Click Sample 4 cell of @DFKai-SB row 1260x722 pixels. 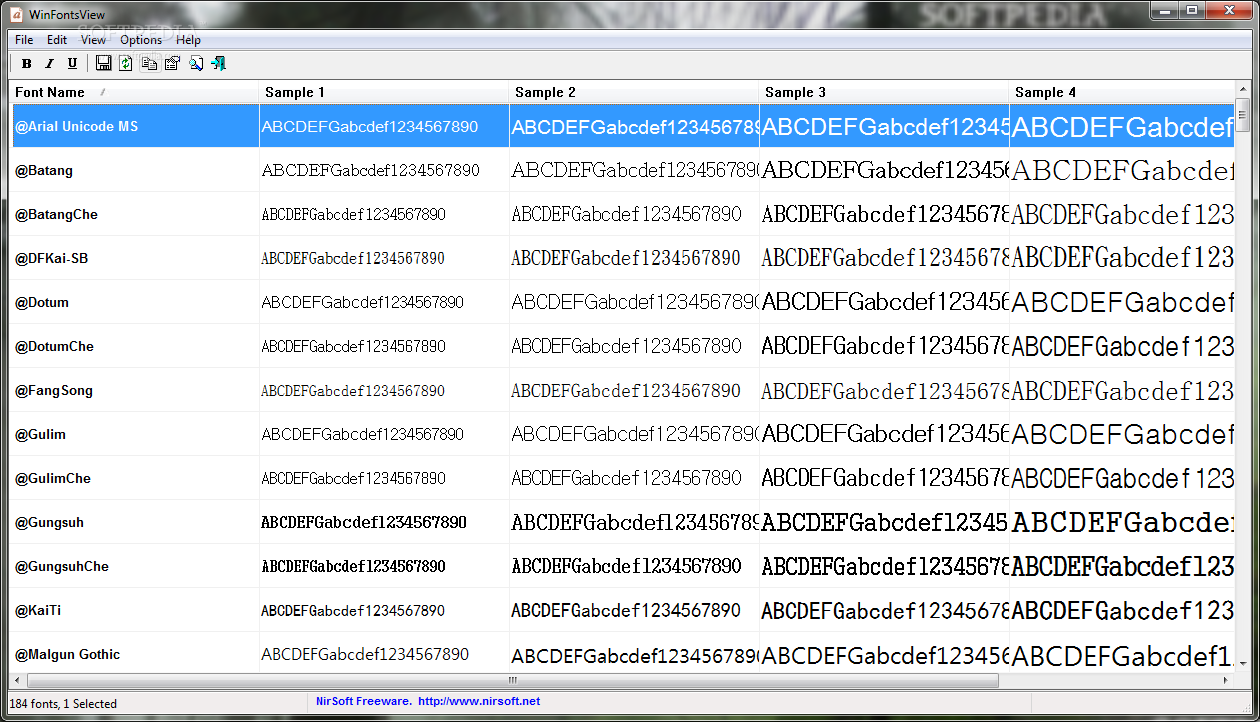(1122, 258)
